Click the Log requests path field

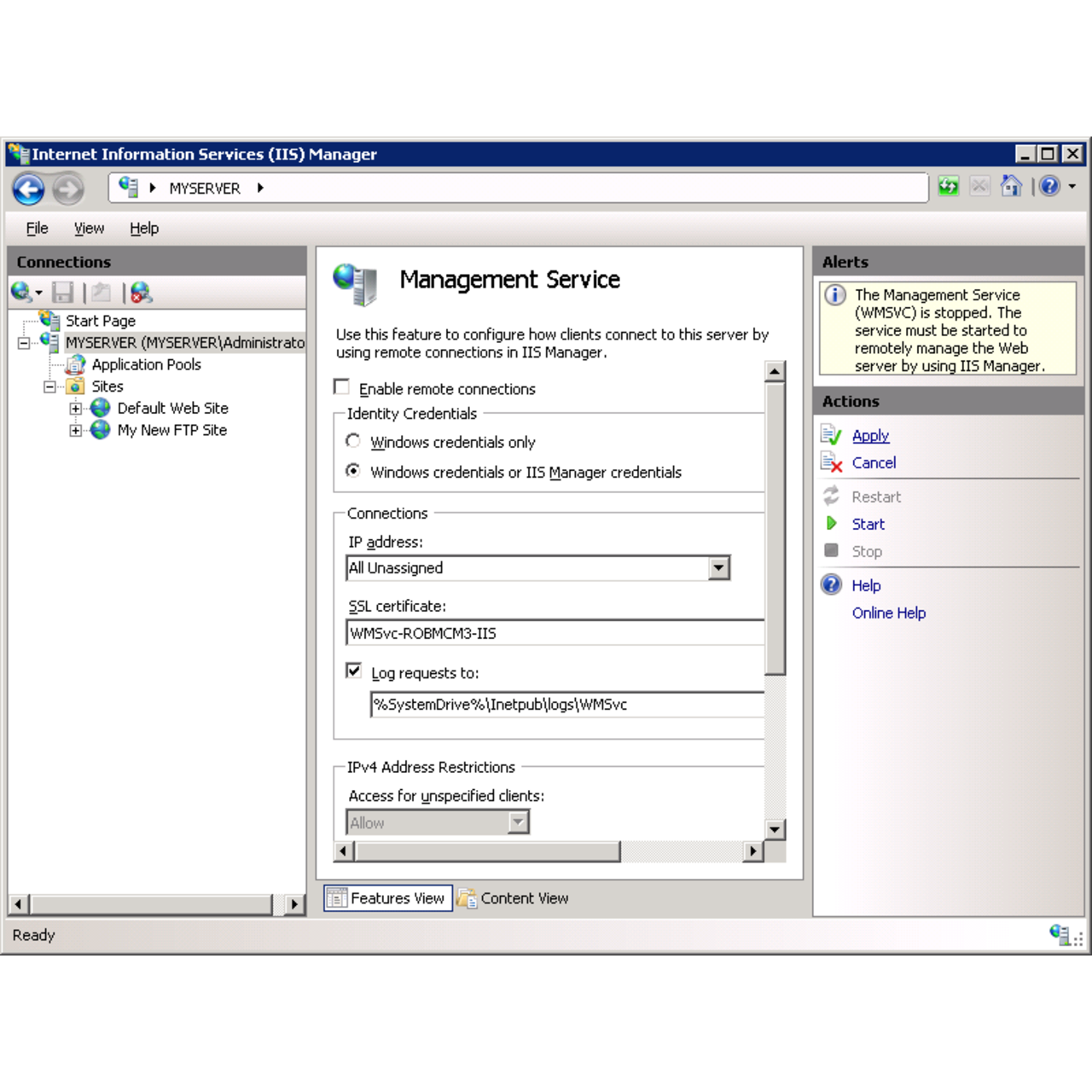click(x=566, y=704)
